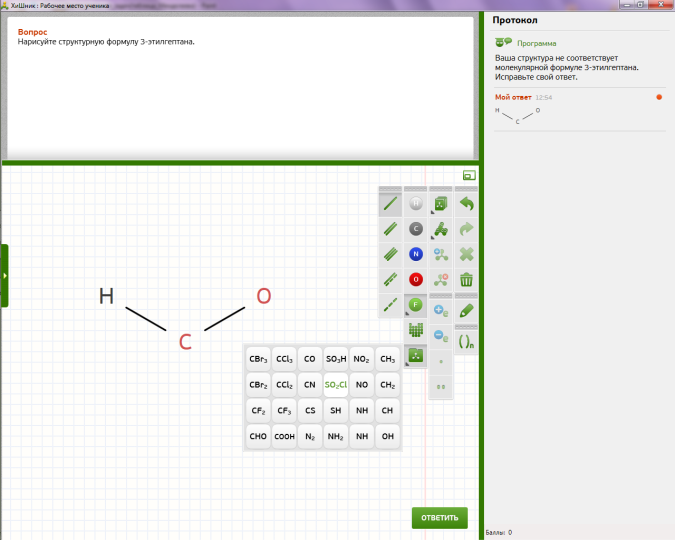Image resolution: width=675 pixels, height=542 pixels.
Task: Click the red C atom on canvas
Action: click(185, 342)
